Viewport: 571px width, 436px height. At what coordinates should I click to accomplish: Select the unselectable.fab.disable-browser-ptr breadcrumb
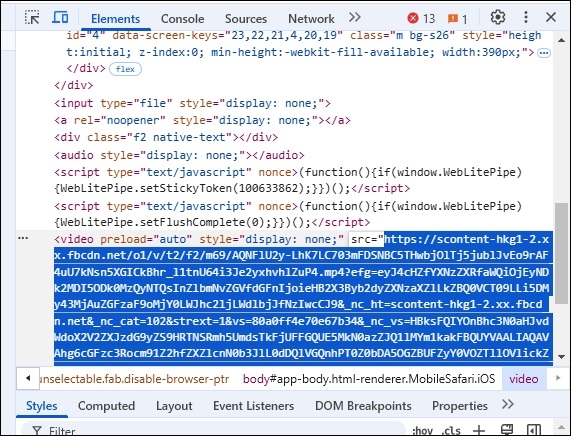coord(135,379)
